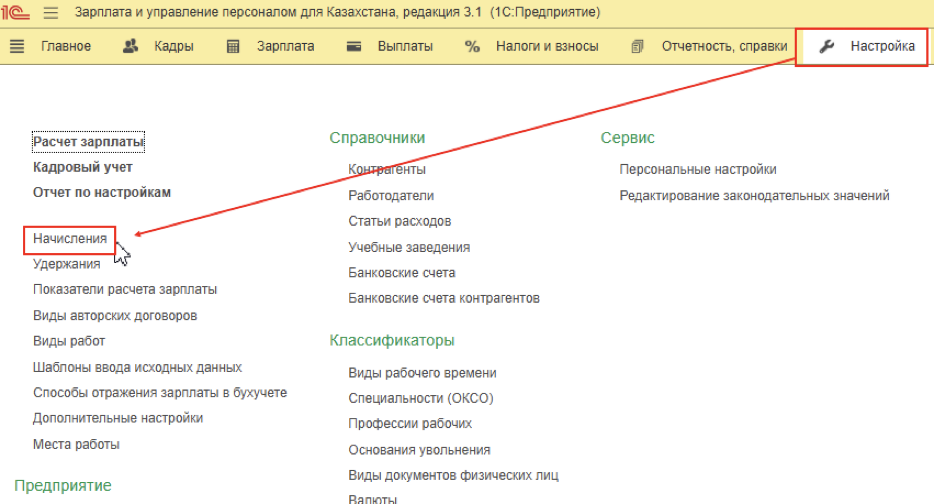This screenshot has height=504, width=934.
Task: Open Специальности (ОКСО) classifier
Action: [421, 398]
